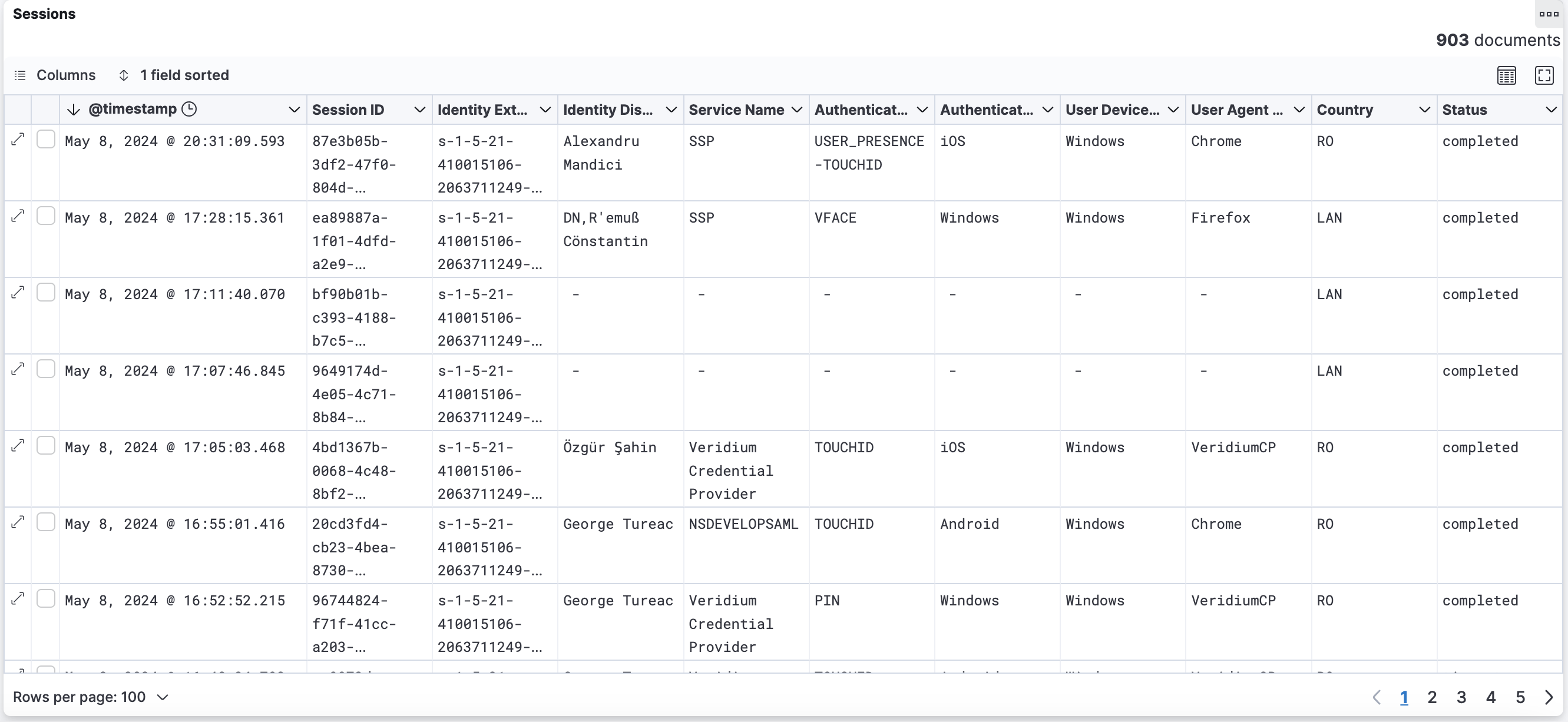The height and width of the screenshot is (722, 1568).
Task: Sort by the @timestamp column header
Action: [133, 110]
